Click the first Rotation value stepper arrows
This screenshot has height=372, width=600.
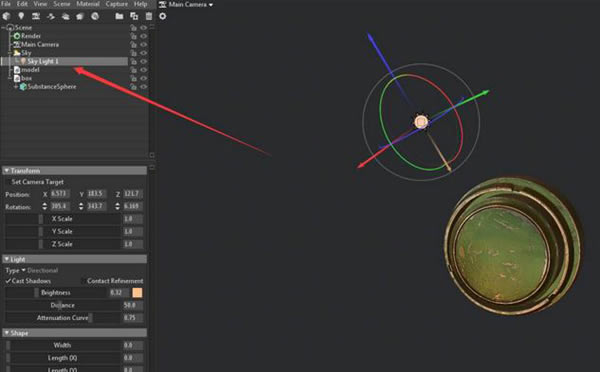point(44,206)
